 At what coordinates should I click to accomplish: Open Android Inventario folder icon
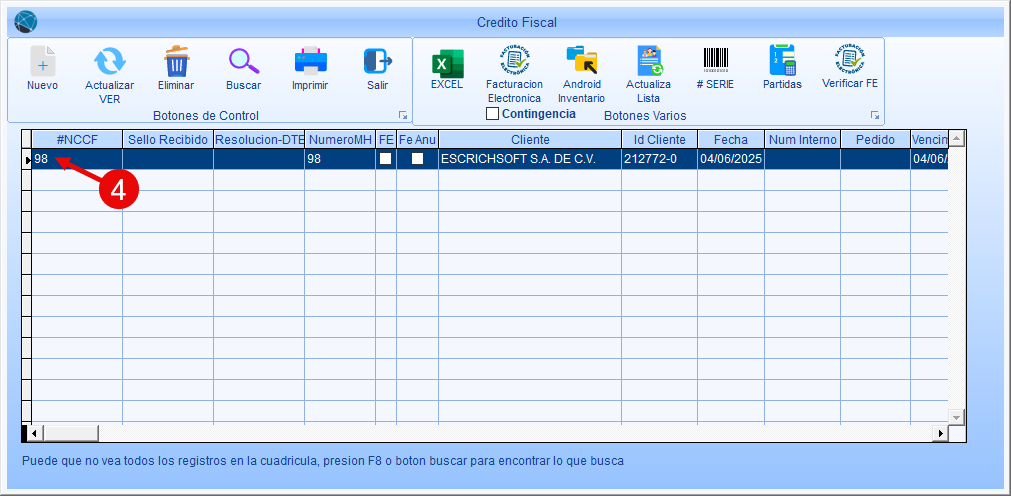[581, 62]
